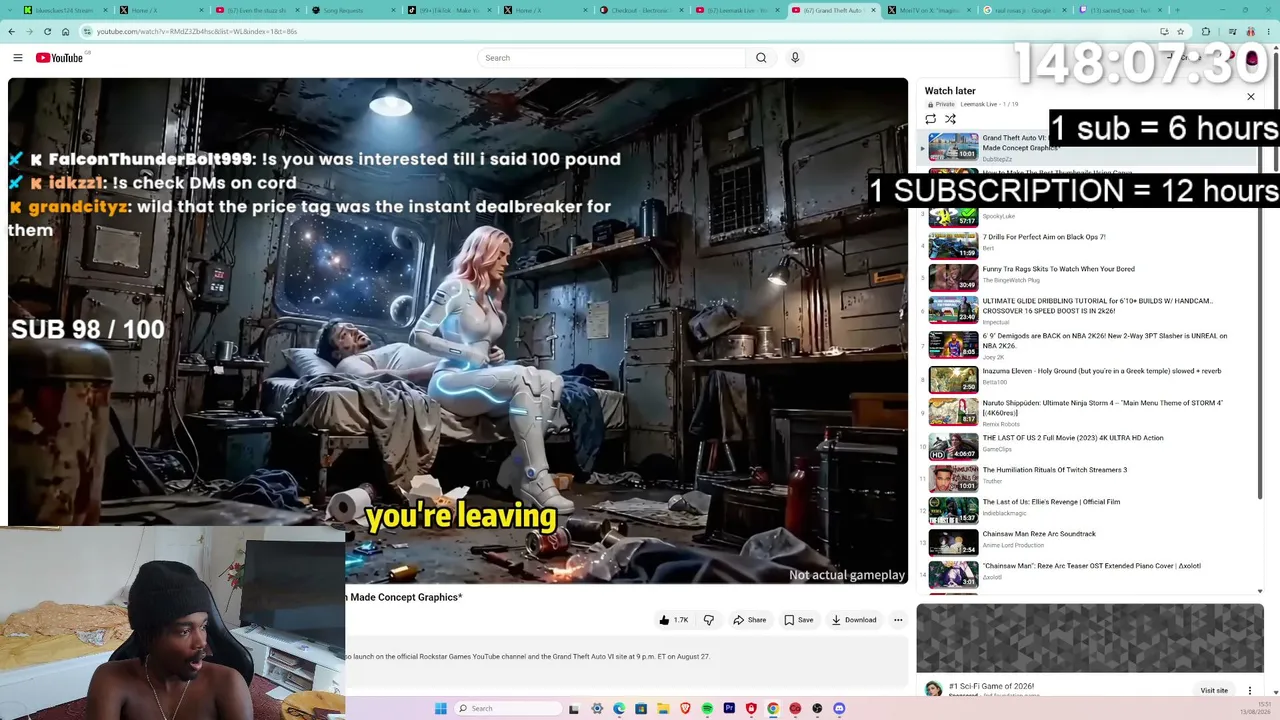Click the video player showing 'you're leaving'
This screenshot has height=720, width=1280.
tap(458, 331)
